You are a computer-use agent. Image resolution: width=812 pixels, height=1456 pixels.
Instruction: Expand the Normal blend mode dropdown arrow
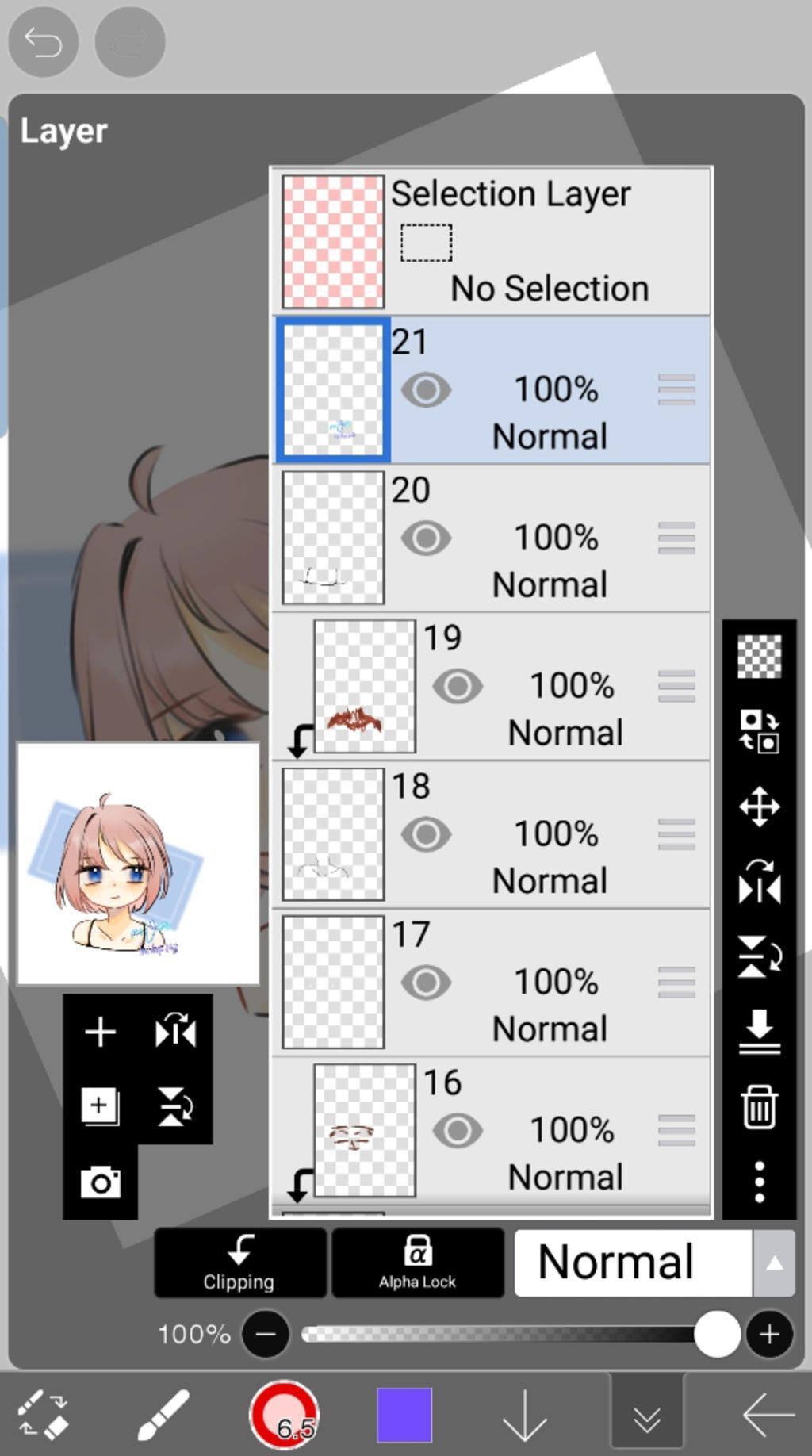pos(774,1263)
